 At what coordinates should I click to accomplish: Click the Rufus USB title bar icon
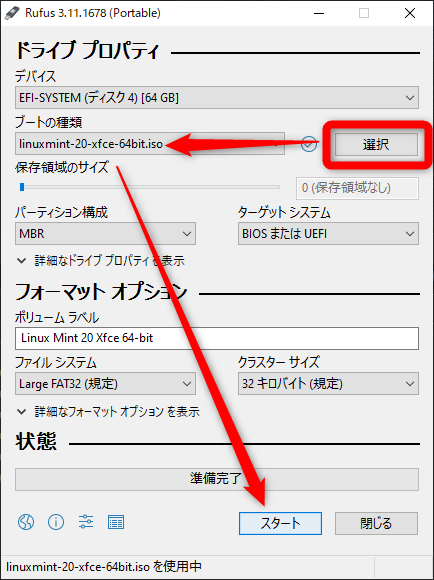click(x=12, y=13)
